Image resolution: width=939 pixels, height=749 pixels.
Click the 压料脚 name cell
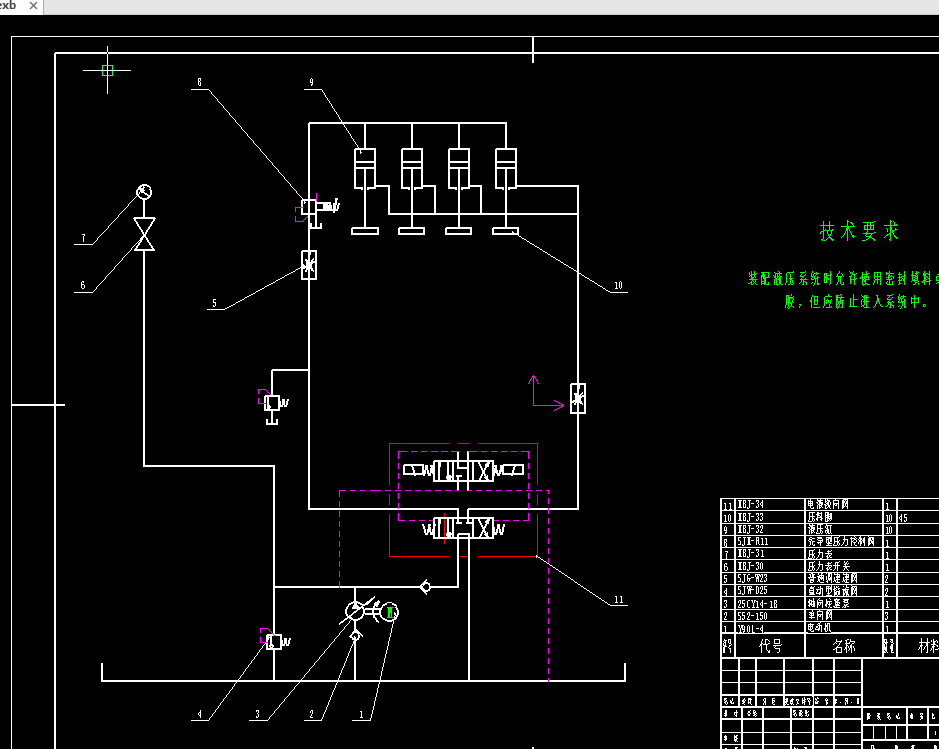[844, 517]
